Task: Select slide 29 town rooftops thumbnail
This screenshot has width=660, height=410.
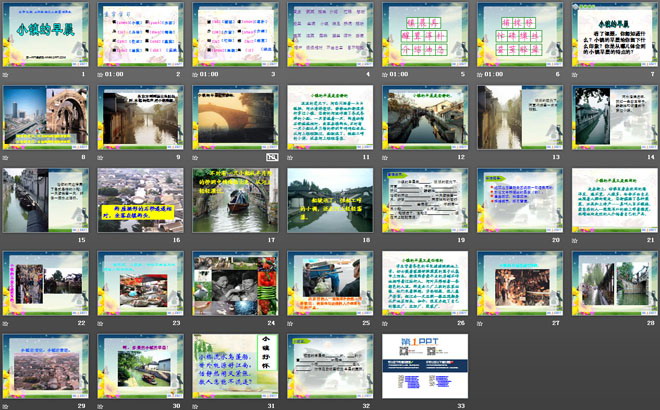Action: click(x=46, y=366)
